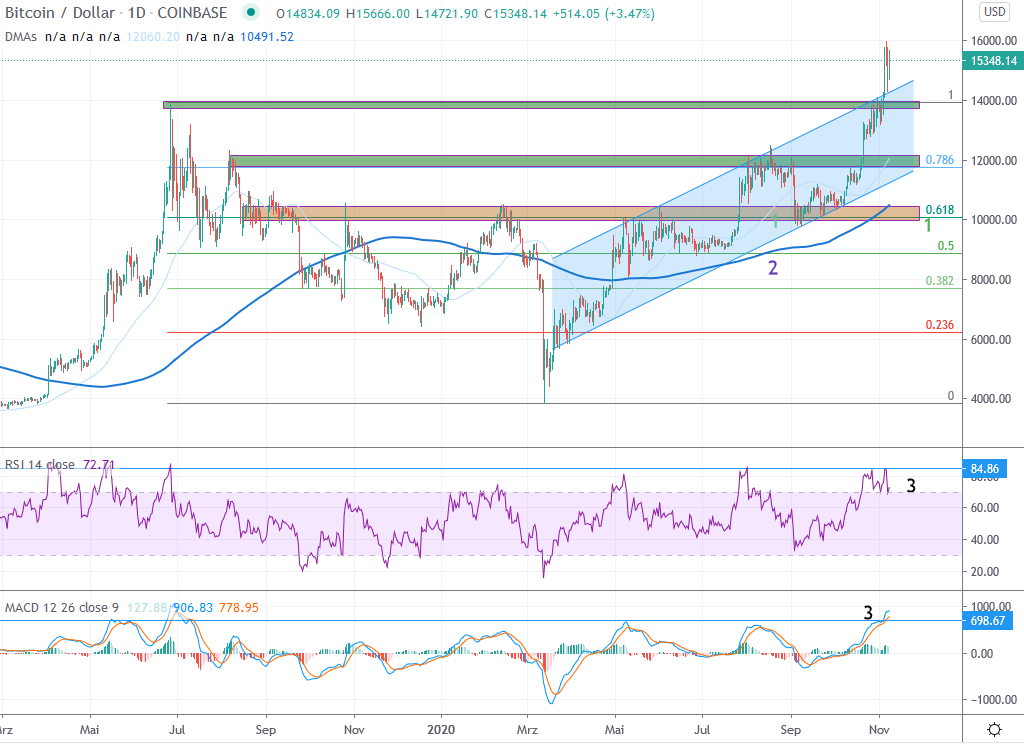The height and width of the screenshot is (744, 1024).
Task: Click the USD currency selector button
Action: (x=995, y=12)
